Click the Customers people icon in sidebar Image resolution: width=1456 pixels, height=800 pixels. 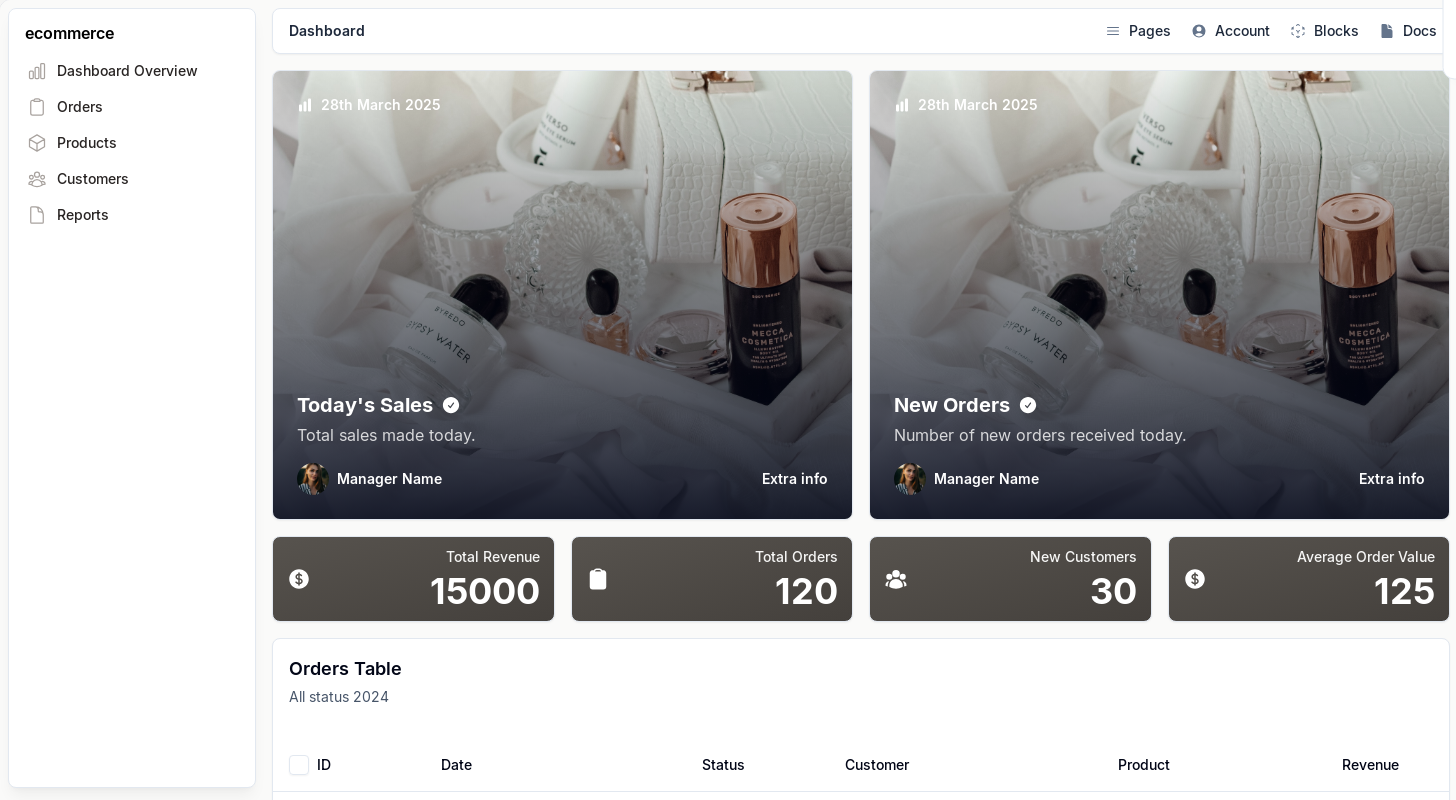pyautogui.click(x=37, y=179)
